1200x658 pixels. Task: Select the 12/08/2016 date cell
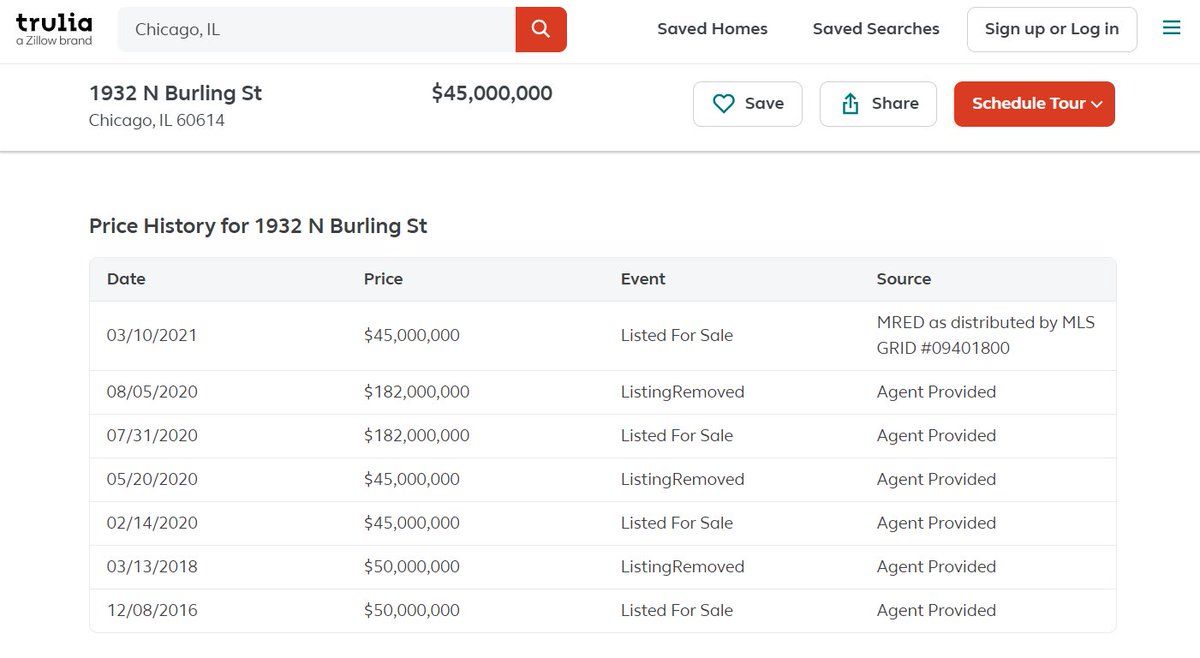[152, 610]
